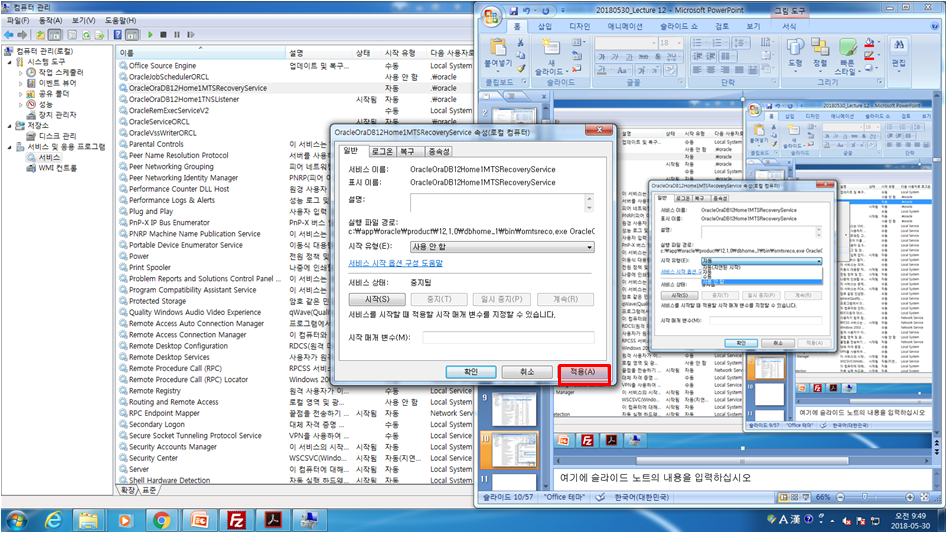Switch to the Log On tab in properties dialog

[382, 152]
